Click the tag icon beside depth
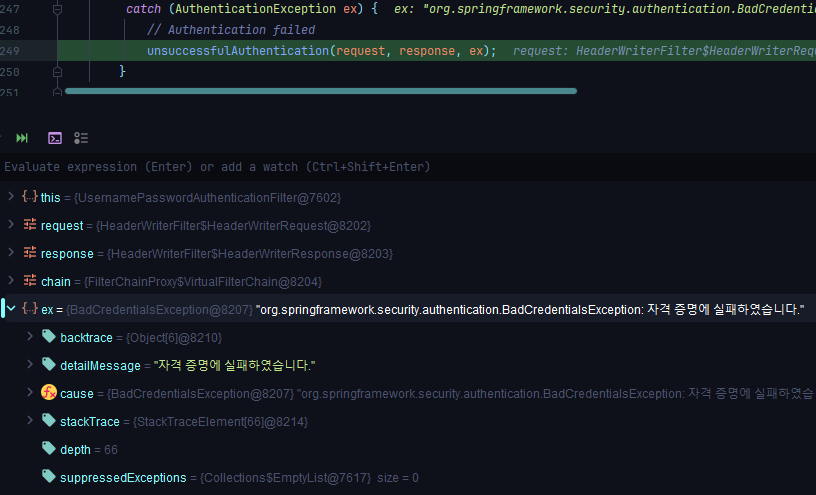Image resolution: width=816 pixels, height=495 pixels. coord(48,449)
